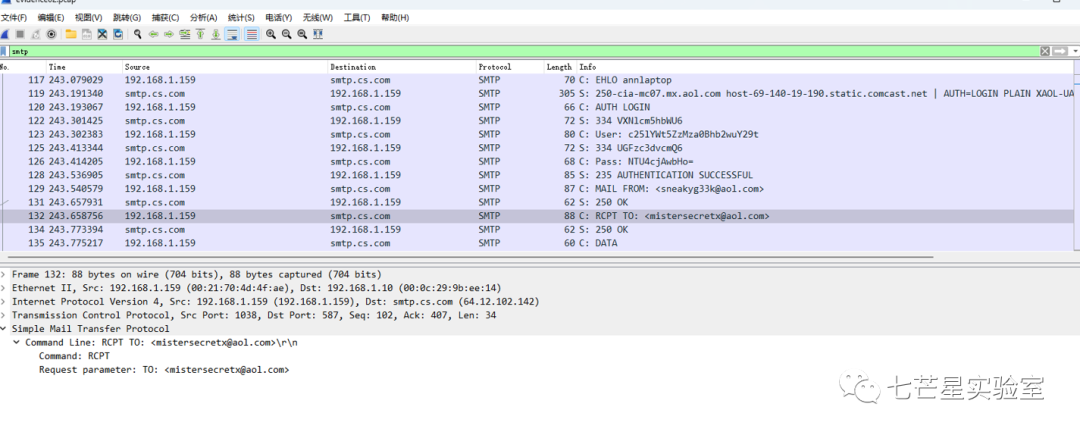Select packet 129 MAIL FROM row

click(x=537, y=189)
